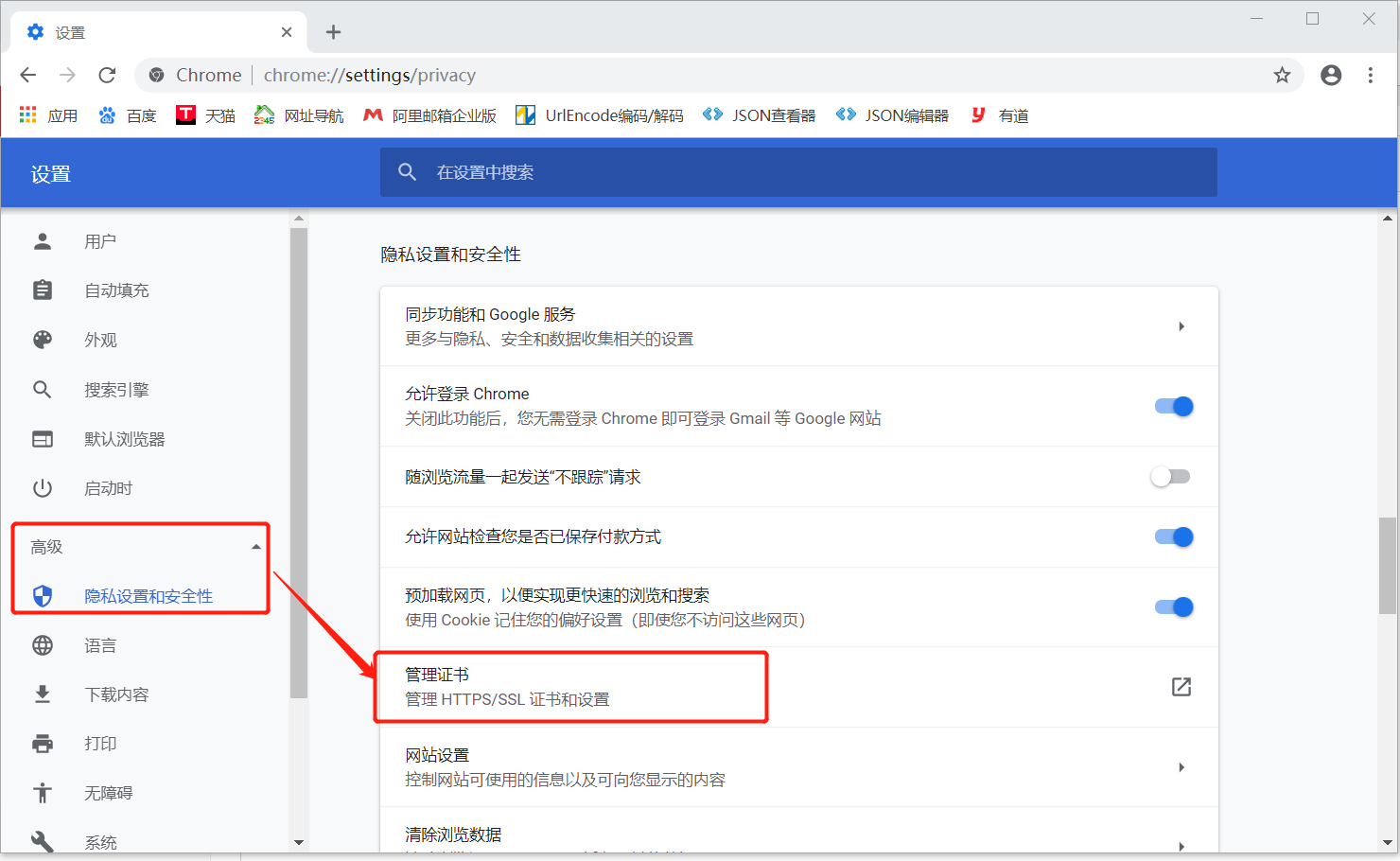
Task: Open Chrome three-dot menu
Action: click(1371, 75)
